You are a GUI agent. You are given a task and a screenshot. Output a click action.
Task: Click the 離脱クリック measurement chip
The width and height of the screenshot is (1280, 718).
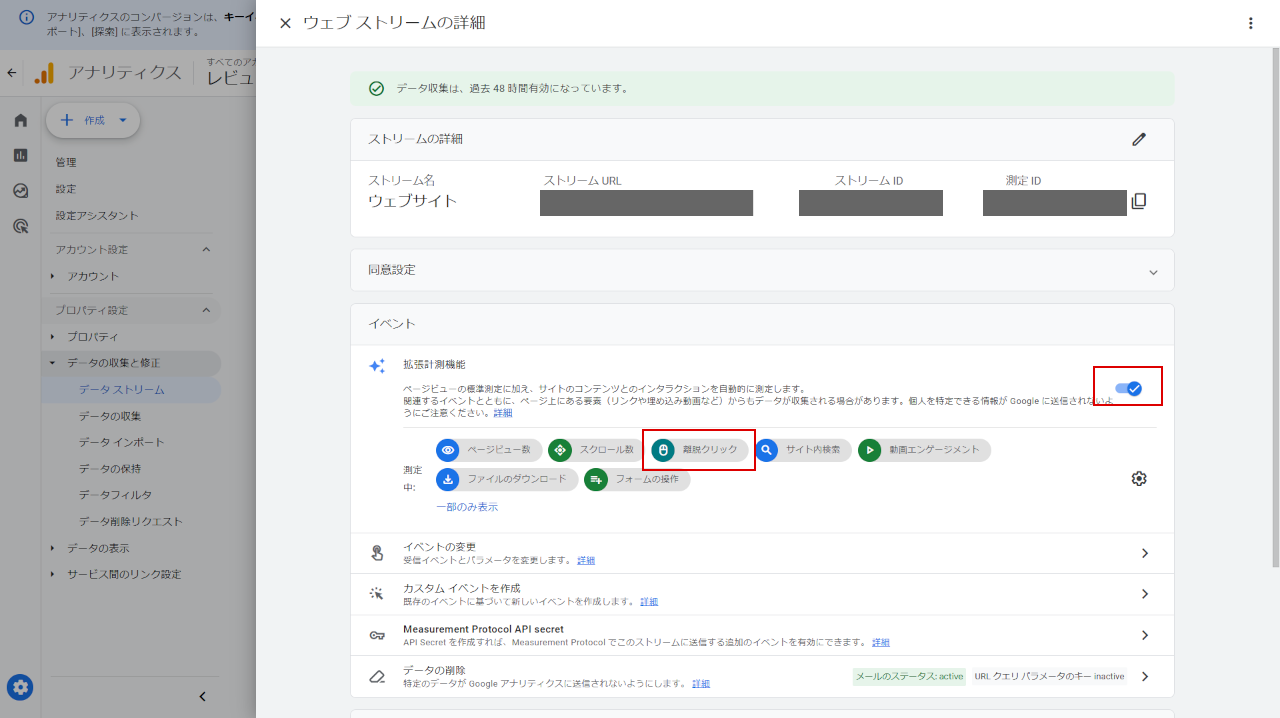(700, 451)
